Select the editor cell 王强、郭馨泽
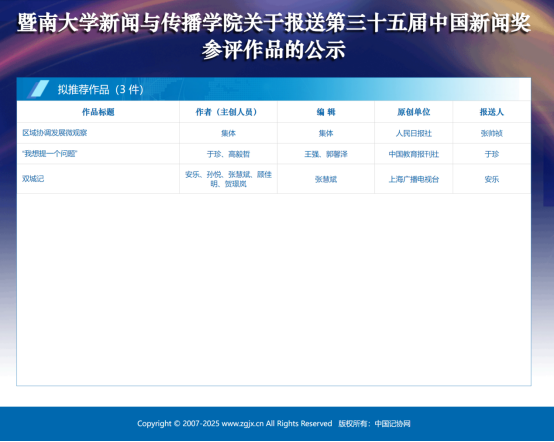This screenshot has height=442, width=554. [326, 154]
